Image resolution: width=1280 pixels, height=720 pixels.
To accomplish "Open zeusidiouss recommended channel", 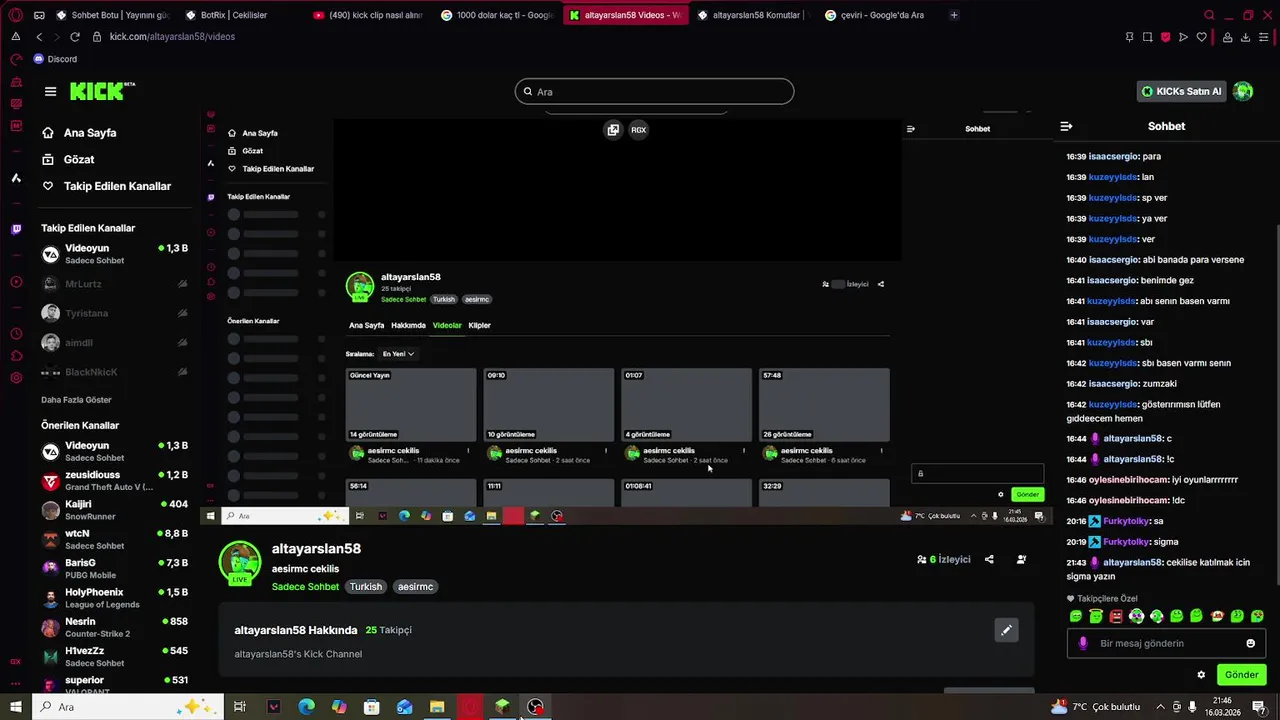I will pos(114,480).
